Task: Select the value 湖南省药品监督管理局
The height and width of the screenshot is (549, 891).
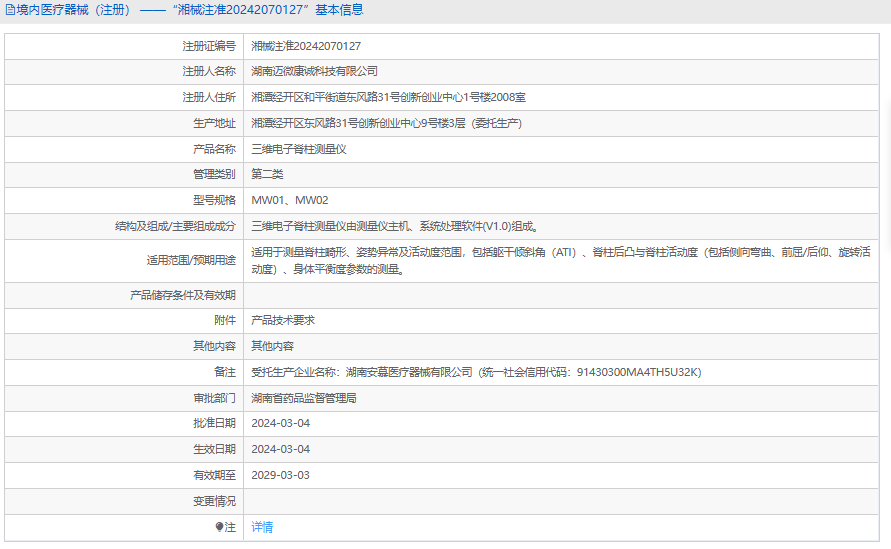Action: tap(304, 398)
